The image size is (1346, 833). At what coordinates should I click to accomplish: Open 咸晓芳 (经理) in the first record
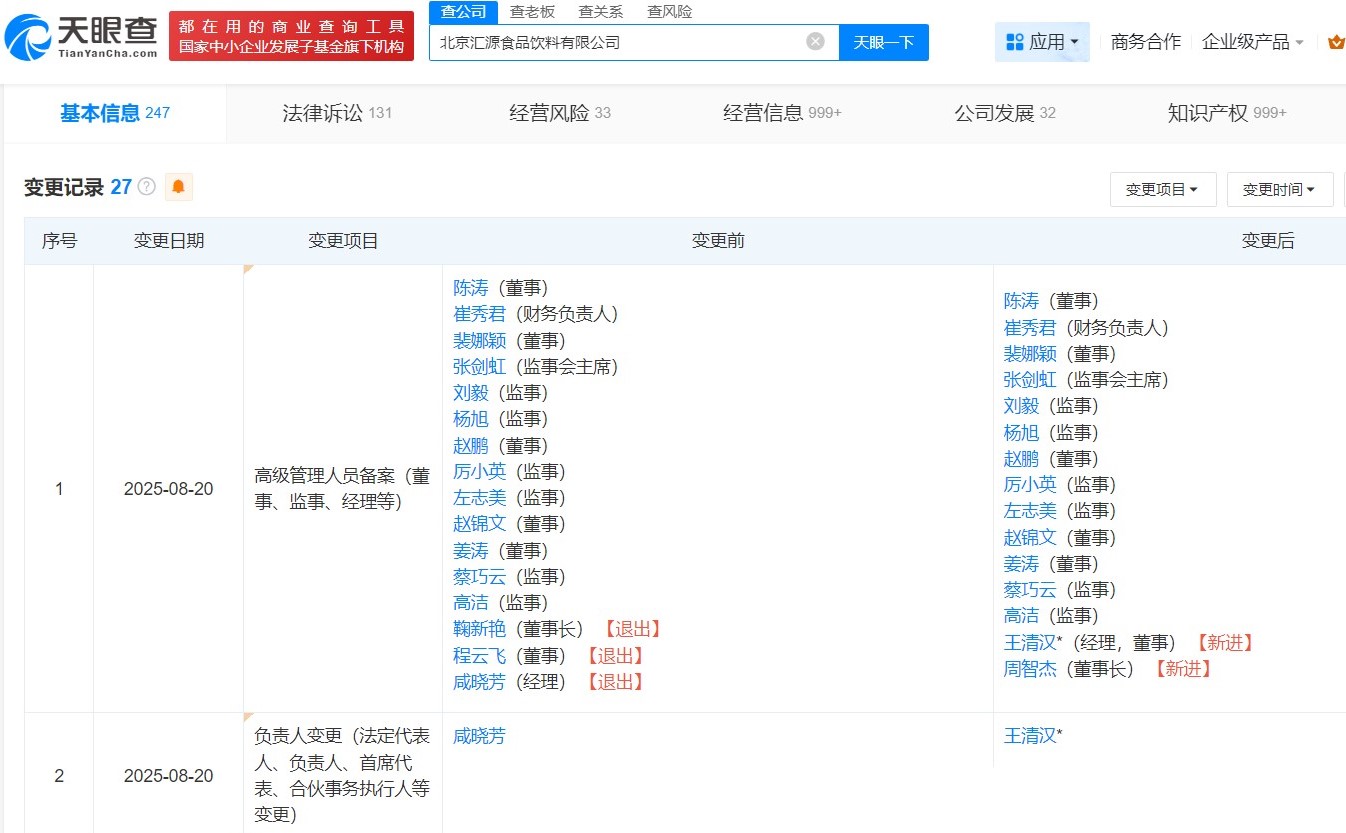tap(479, 682)
